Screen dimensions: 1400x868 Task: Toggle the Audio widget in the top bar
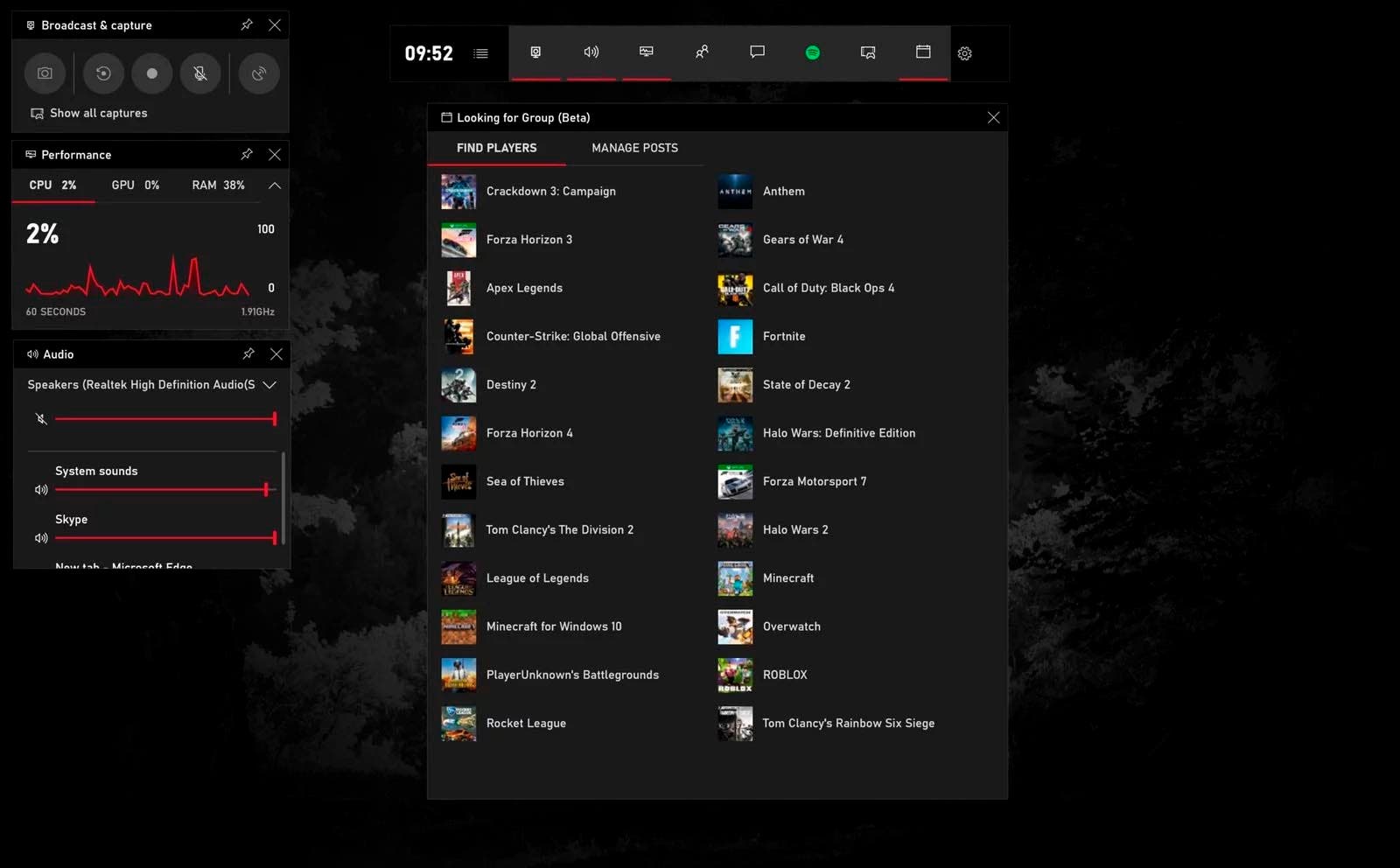point(591,52)
